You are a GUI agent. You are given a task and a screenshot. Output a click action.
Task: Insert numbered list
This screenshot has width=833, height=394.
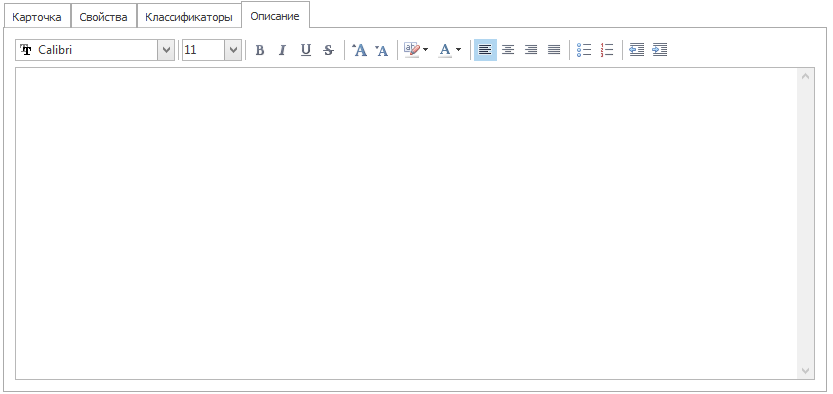click(607, 50)
